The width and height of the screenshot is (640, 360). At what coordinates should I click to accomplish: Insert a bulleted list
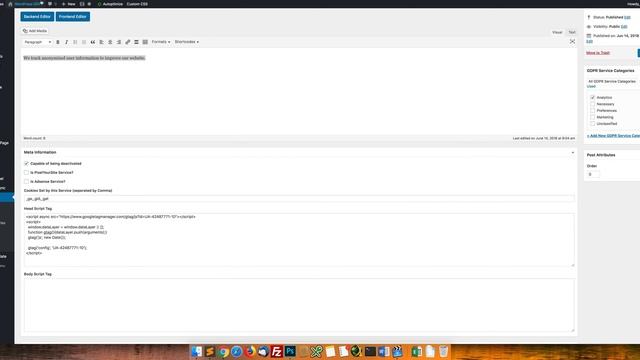[x=75, y=42]
